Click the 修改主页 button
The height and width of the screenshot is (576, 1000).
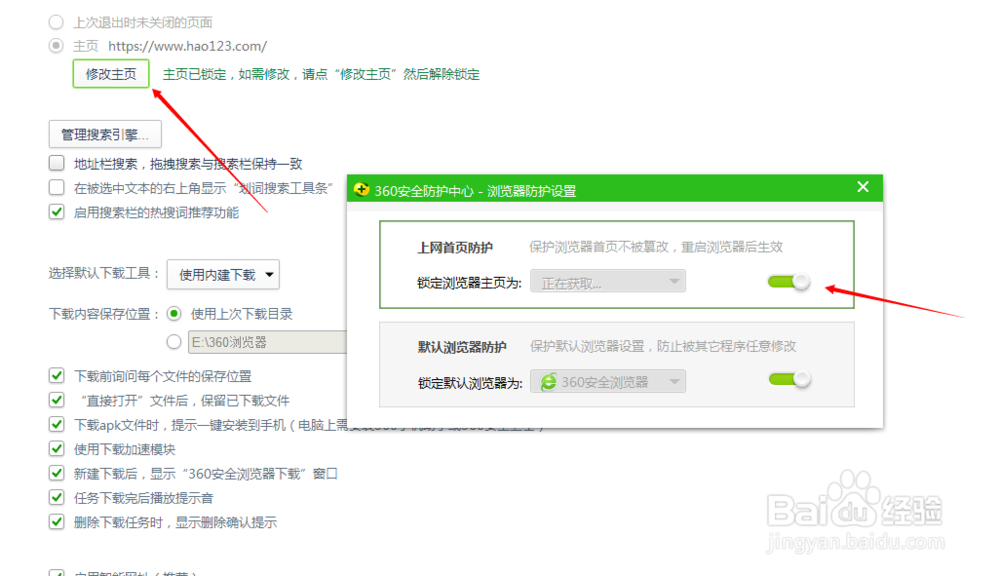[111, 74]
